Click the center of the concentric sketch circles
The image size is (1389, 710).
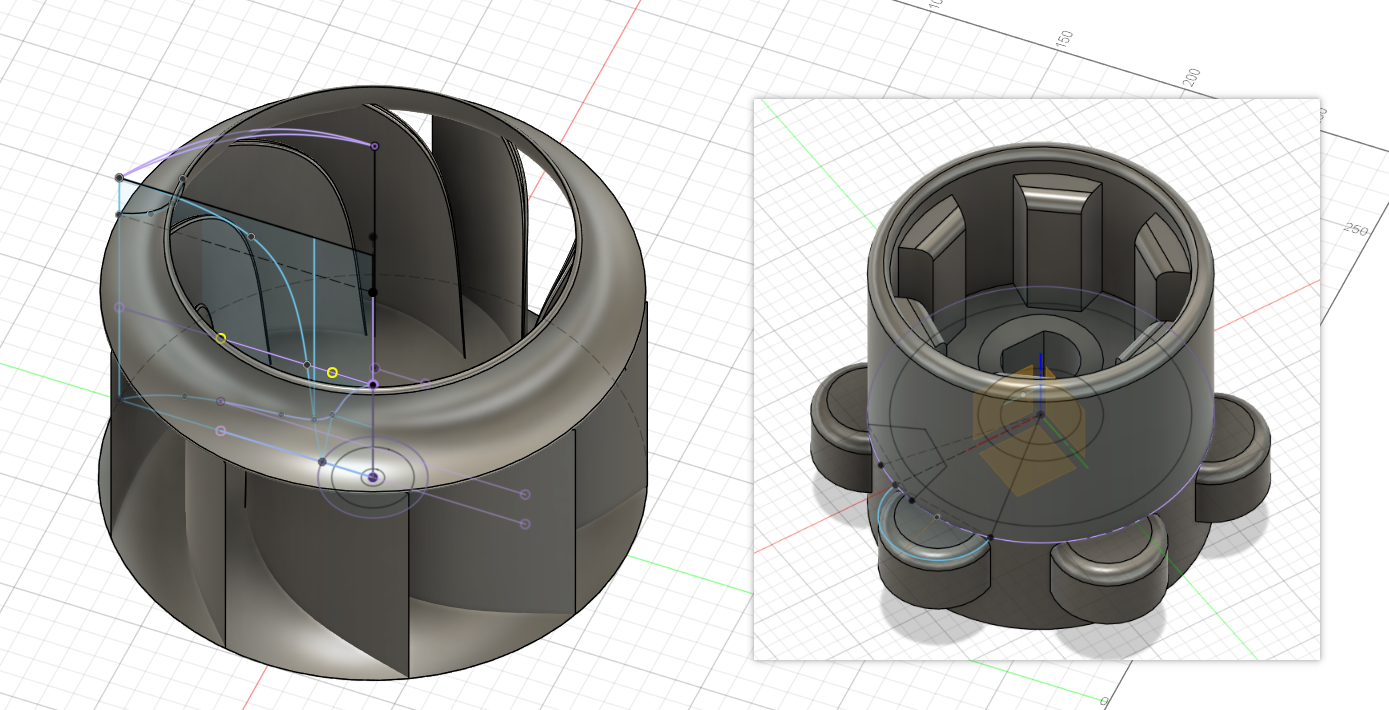pyautogui.click(x=373, y=477)
